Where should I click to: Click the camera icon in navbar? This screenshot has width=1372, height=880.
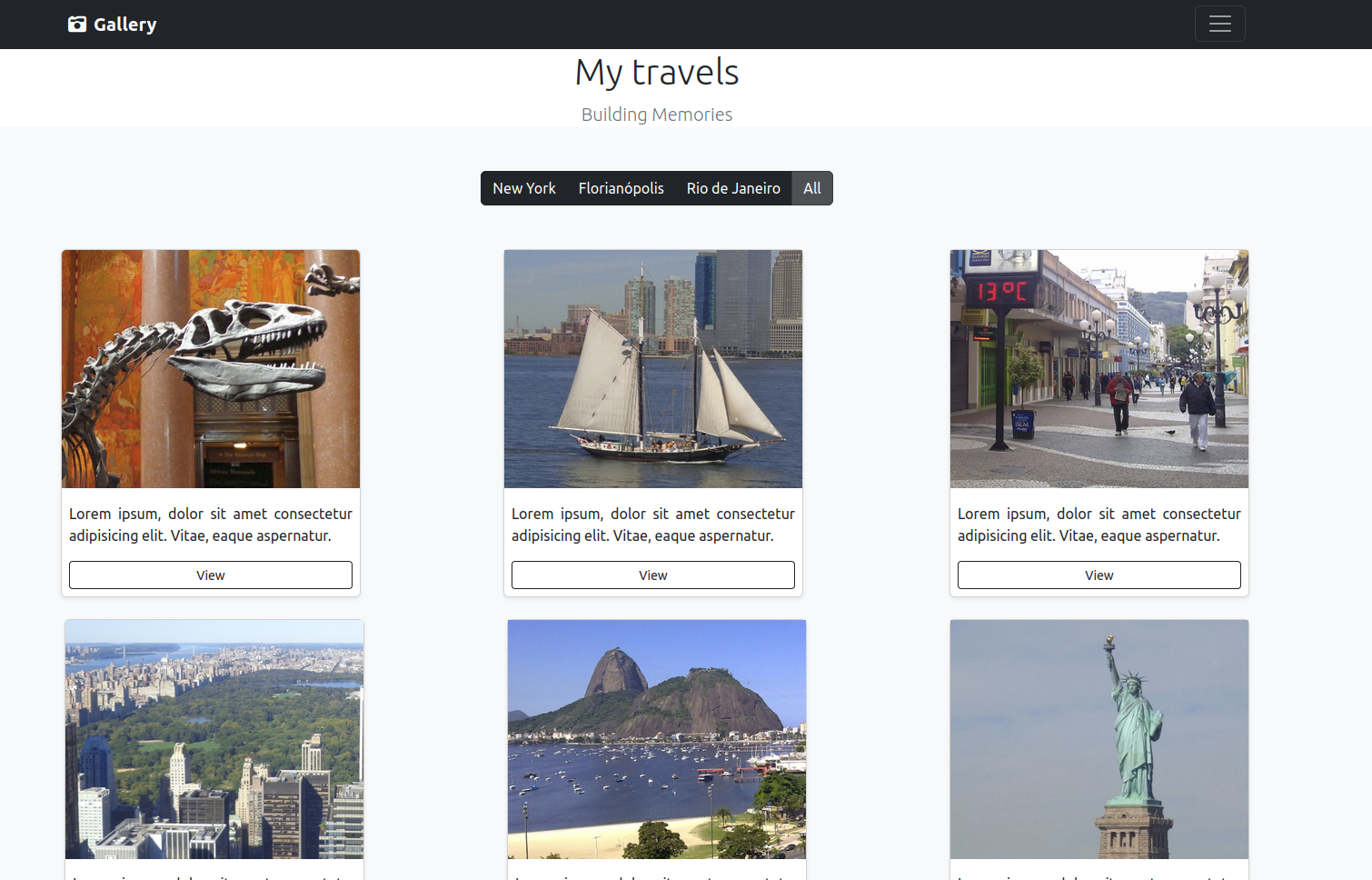(x=77, y=25)
